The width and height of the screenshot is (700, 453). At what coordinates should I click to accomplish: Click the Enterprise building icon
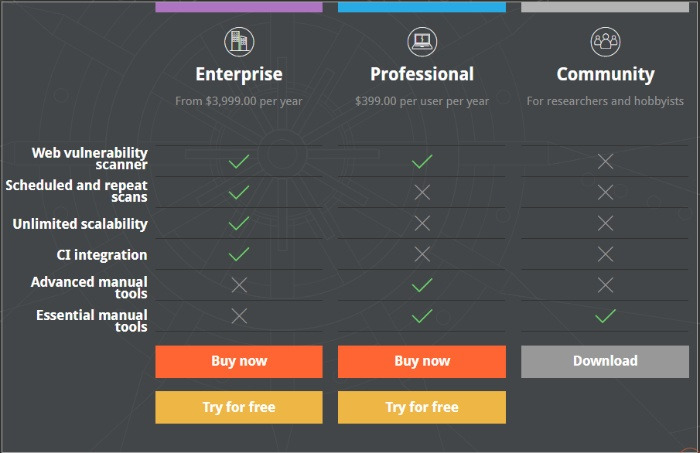239,42
